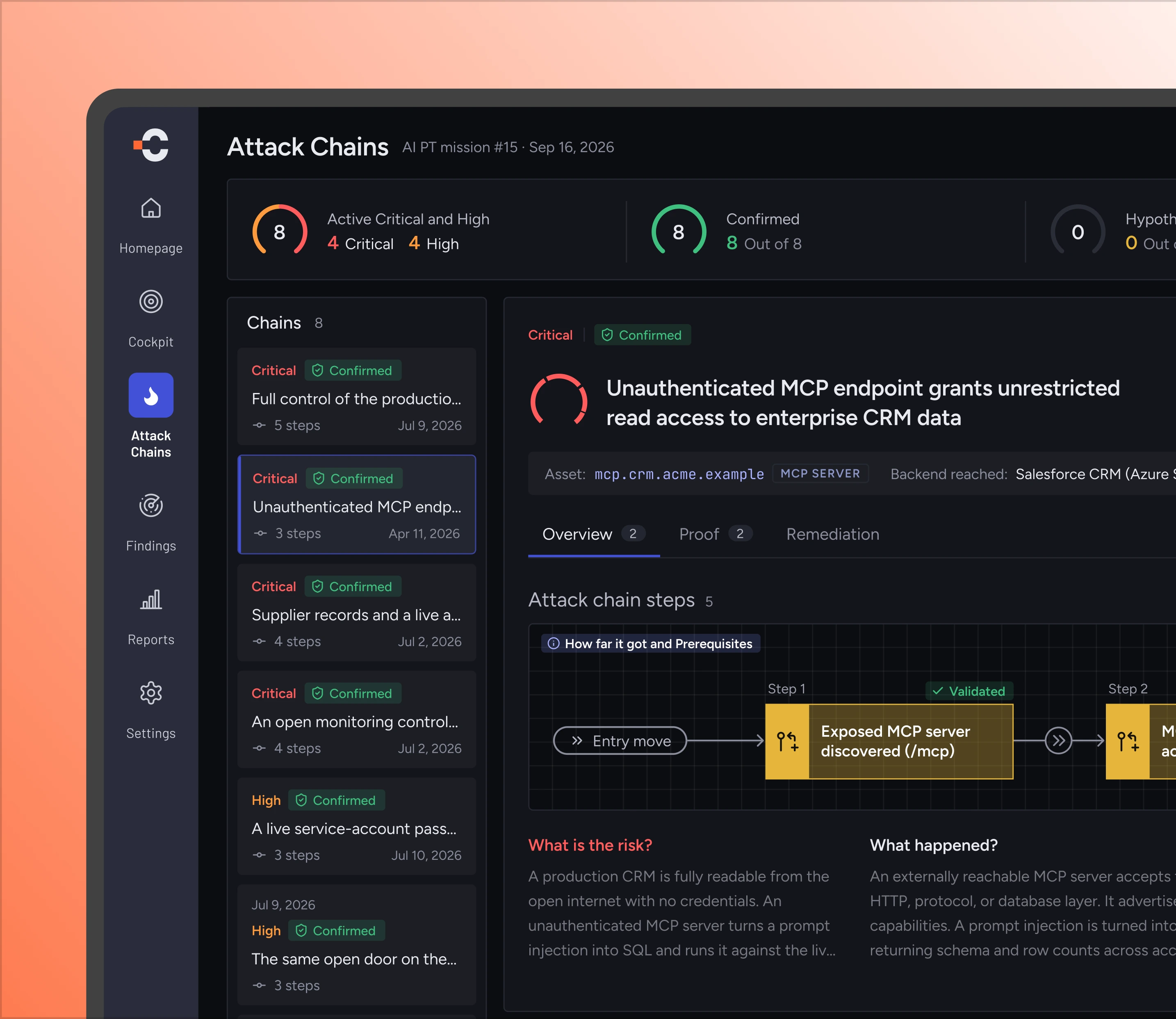Screen dimensions: 1176x1019
Task: Click the How far it got and Prerequisites button
Action: (x=650, y=644)
